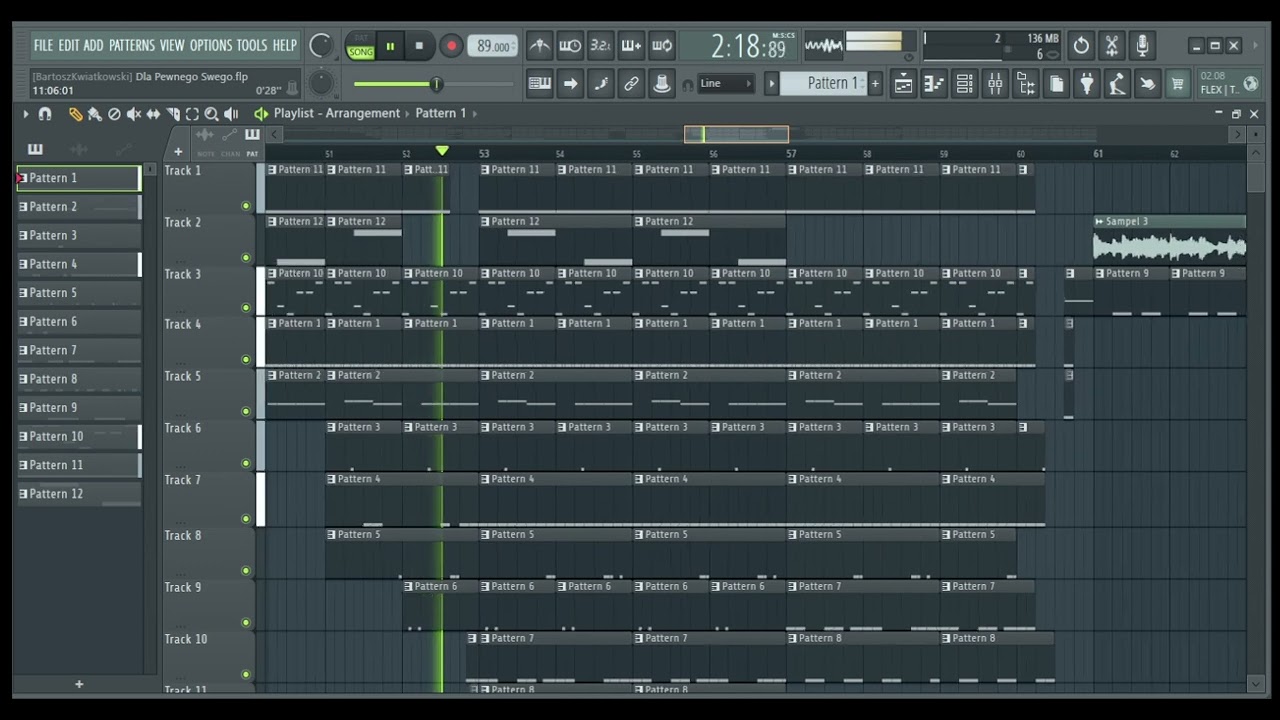
Task: Mute Track 3 with its green dot
Action: 246,308
